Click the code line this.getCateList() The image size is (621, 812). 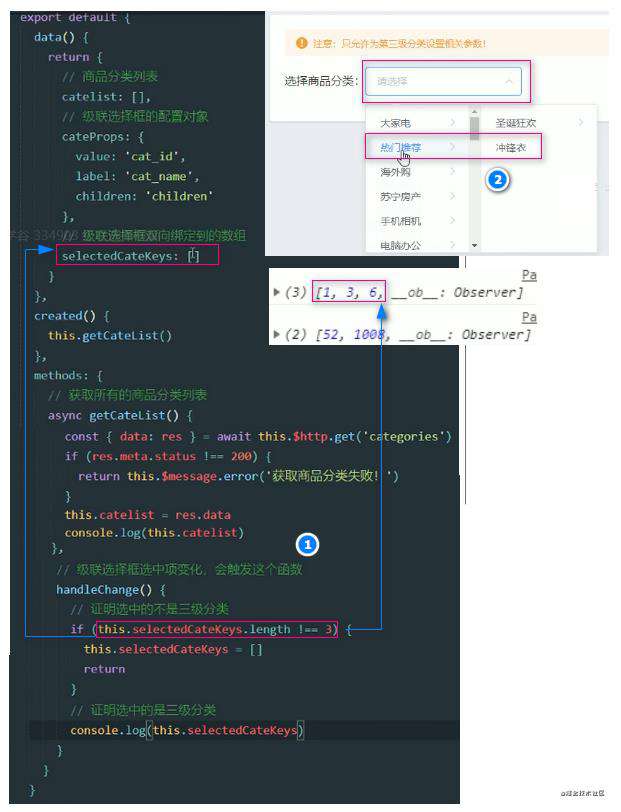pos(110,336)
